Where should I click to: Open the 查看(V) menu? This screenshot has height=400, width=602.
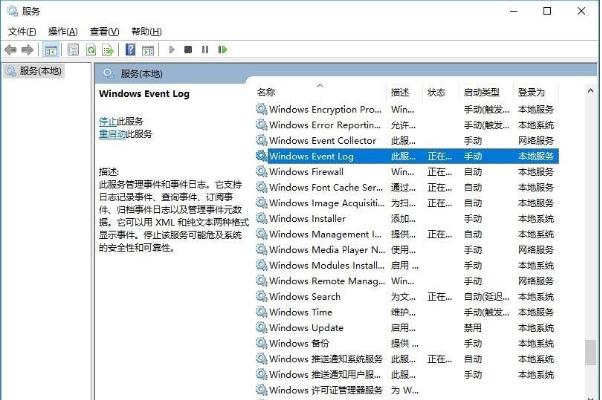[104, 31]
